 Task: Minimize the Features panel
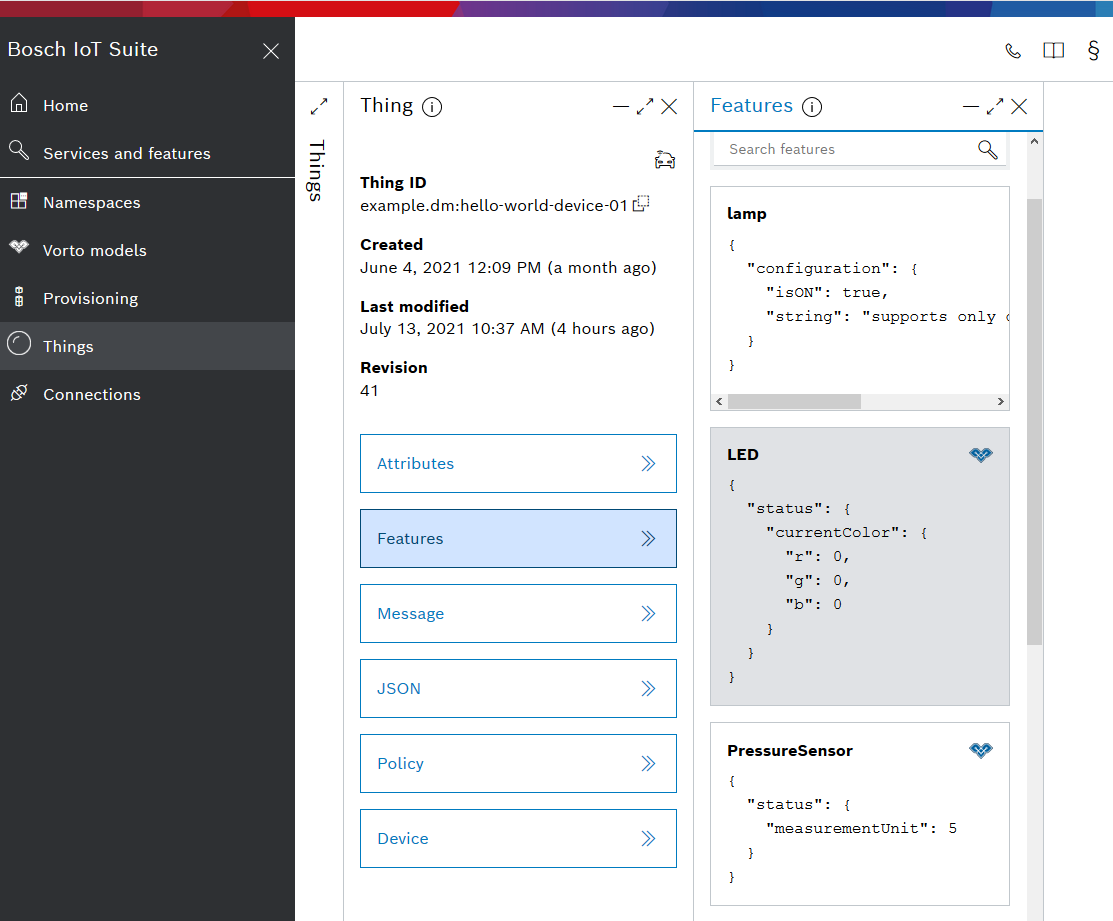point(970,107)
